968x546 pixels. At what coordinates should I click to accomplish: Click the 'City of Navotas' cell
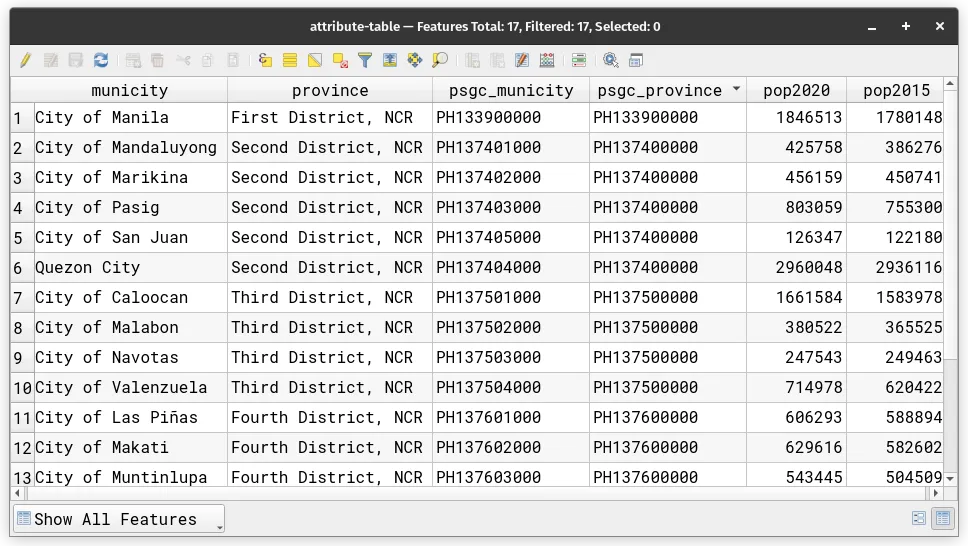coord(131,358)
